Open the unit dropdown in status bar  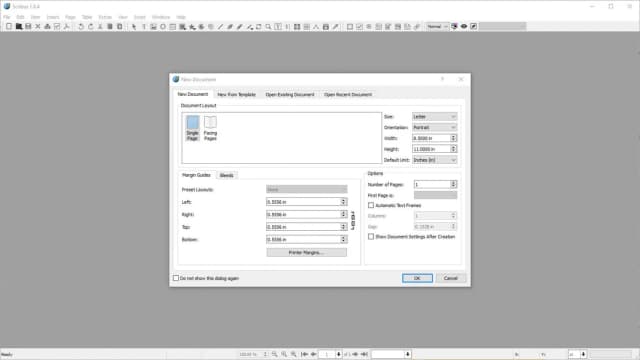pyautogui.click(x=578, y=354)
